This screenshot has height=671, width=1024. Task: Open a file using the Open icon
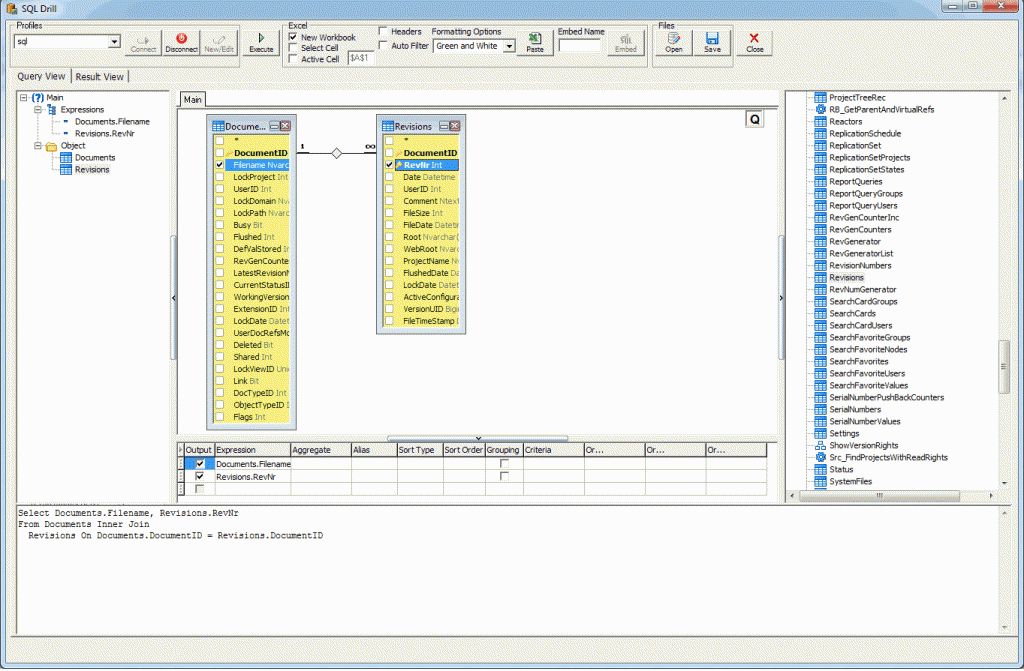[673, 40]
